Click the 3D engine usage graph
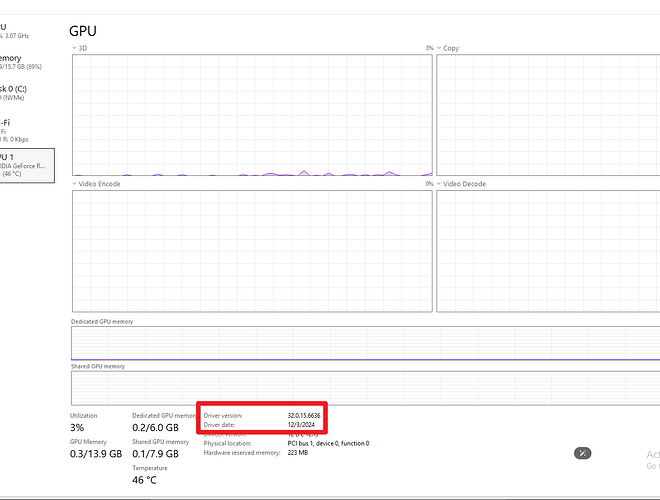The width and height of the screenshot is (660, 500). pyautogui.click(x=252, y=115)
